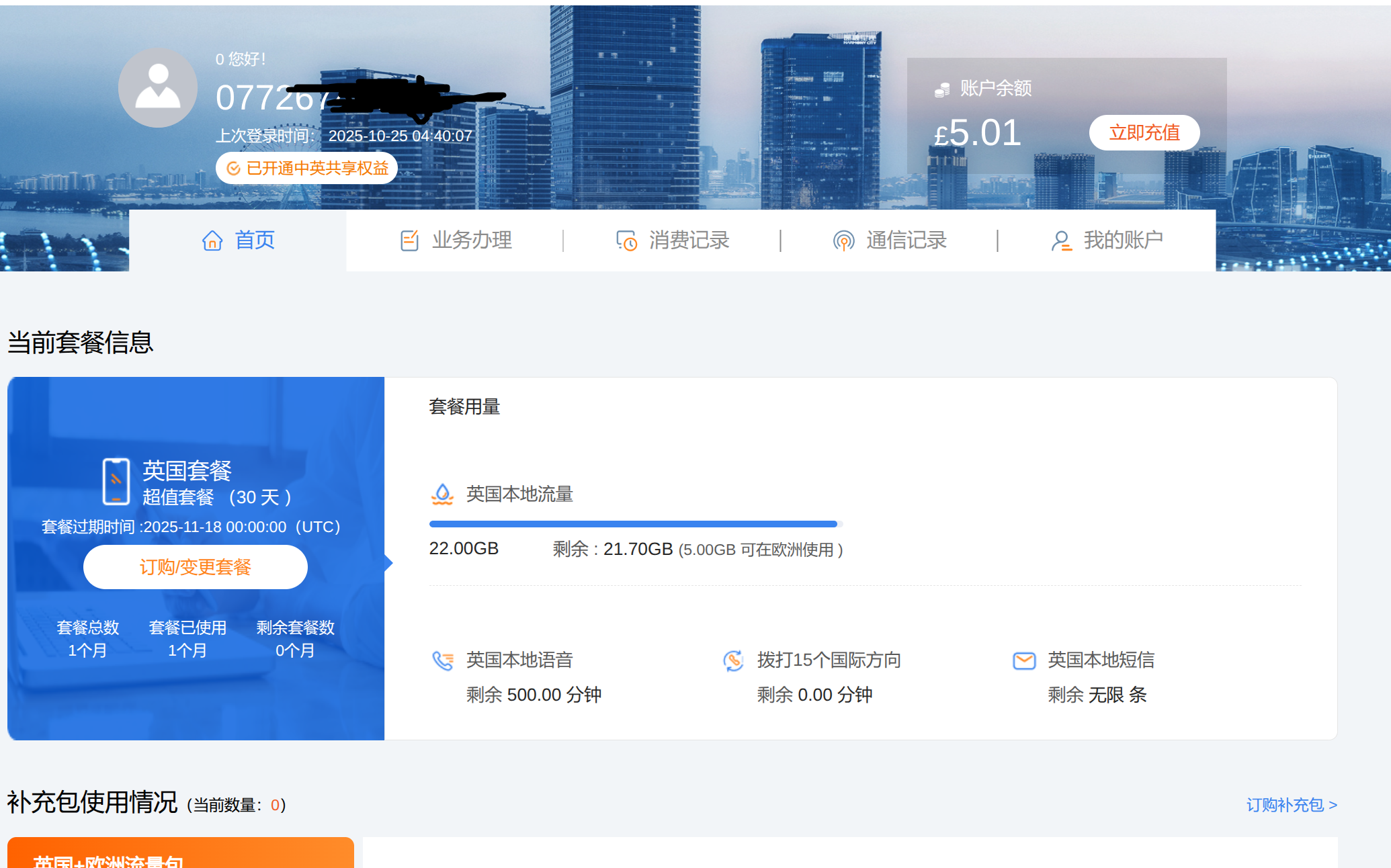Click the 英国本地流量 usage progress bar
1391x868 pixels.
click(x=634, y=523)
